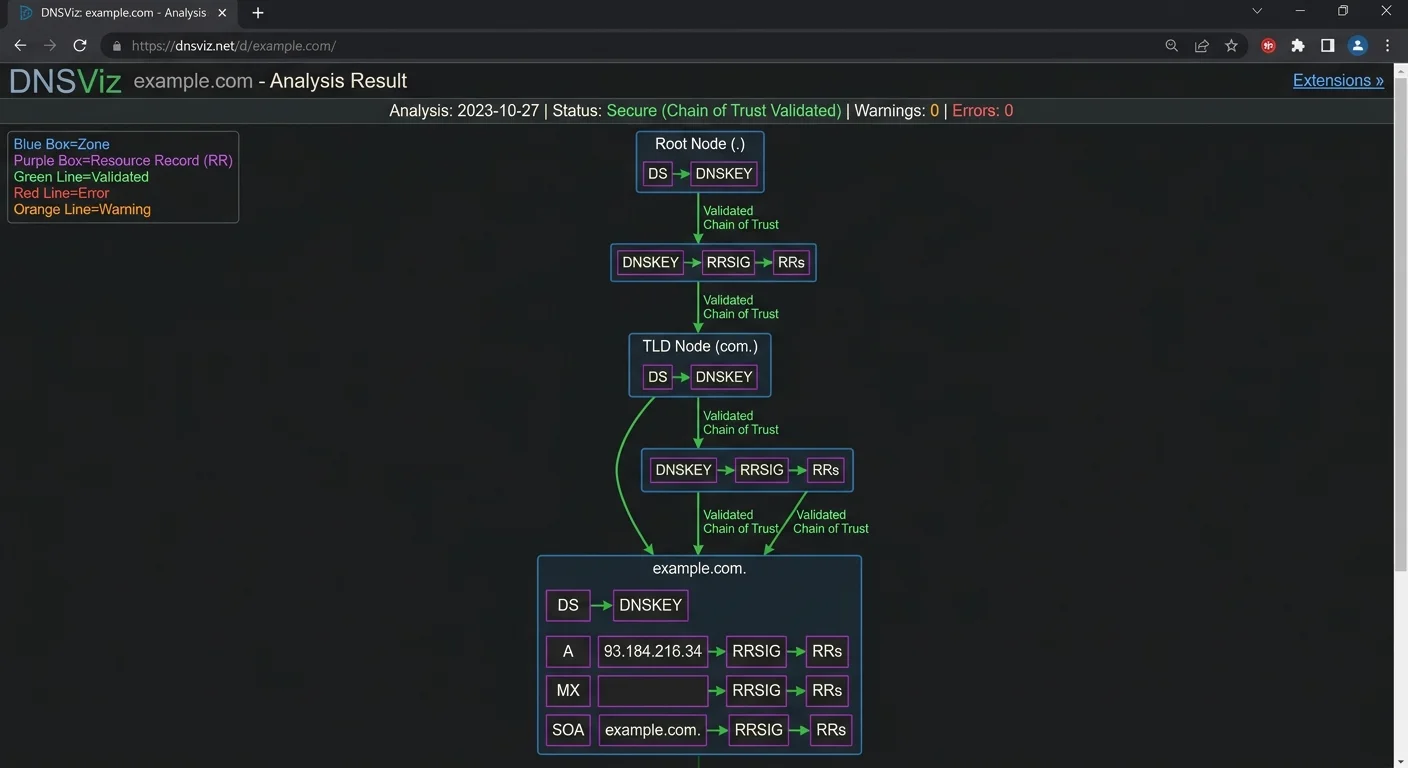The height and width of the screenshot is (768, 1408).
Task: Open a new tab with plus
Action: [x=258, y=13]
